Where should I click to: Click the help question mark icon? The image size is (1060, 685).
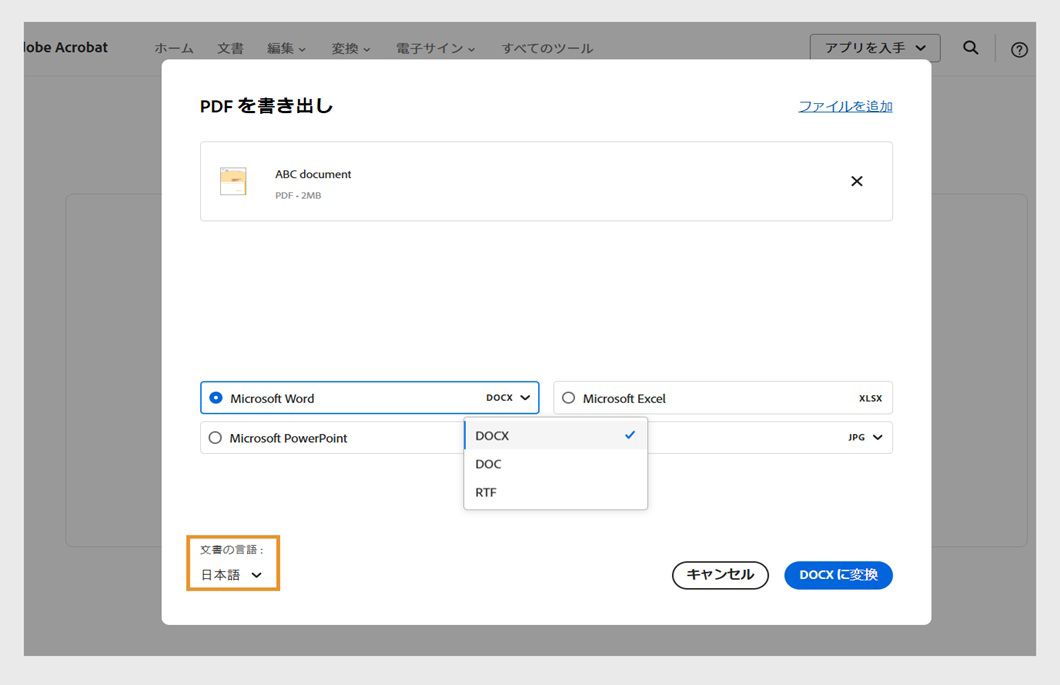[1018, 49]
